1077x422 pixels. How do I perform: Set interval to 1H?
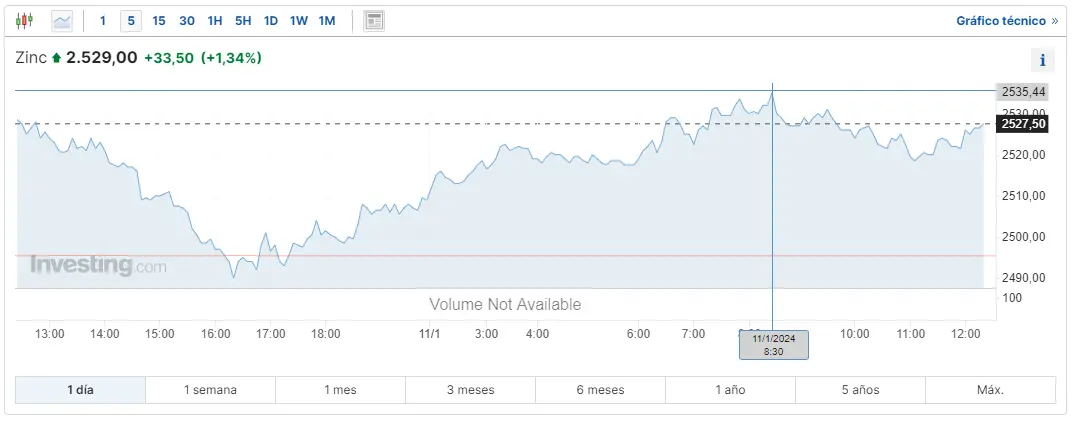(215, 20)
